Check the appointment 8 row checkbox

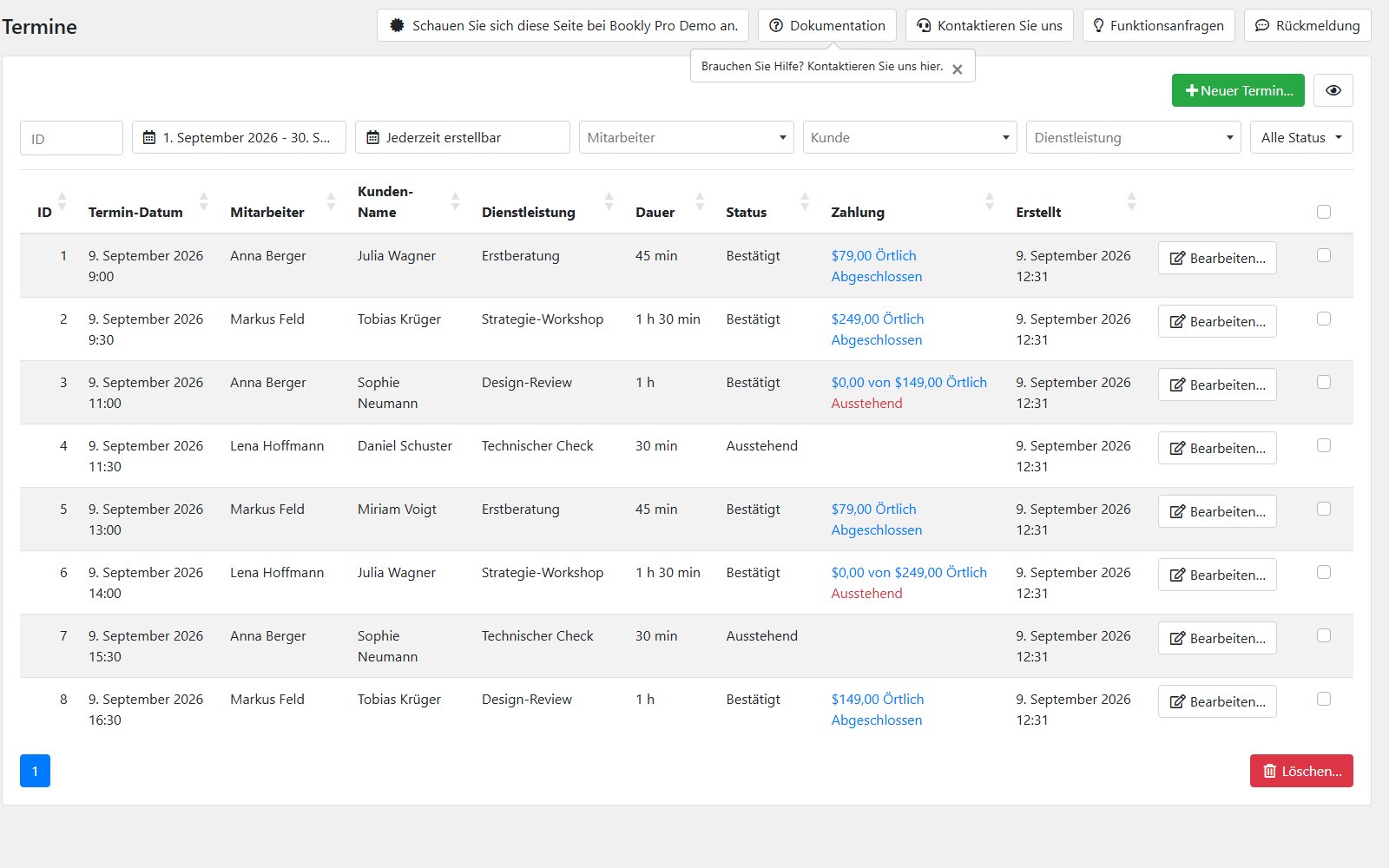(1324, 699)
